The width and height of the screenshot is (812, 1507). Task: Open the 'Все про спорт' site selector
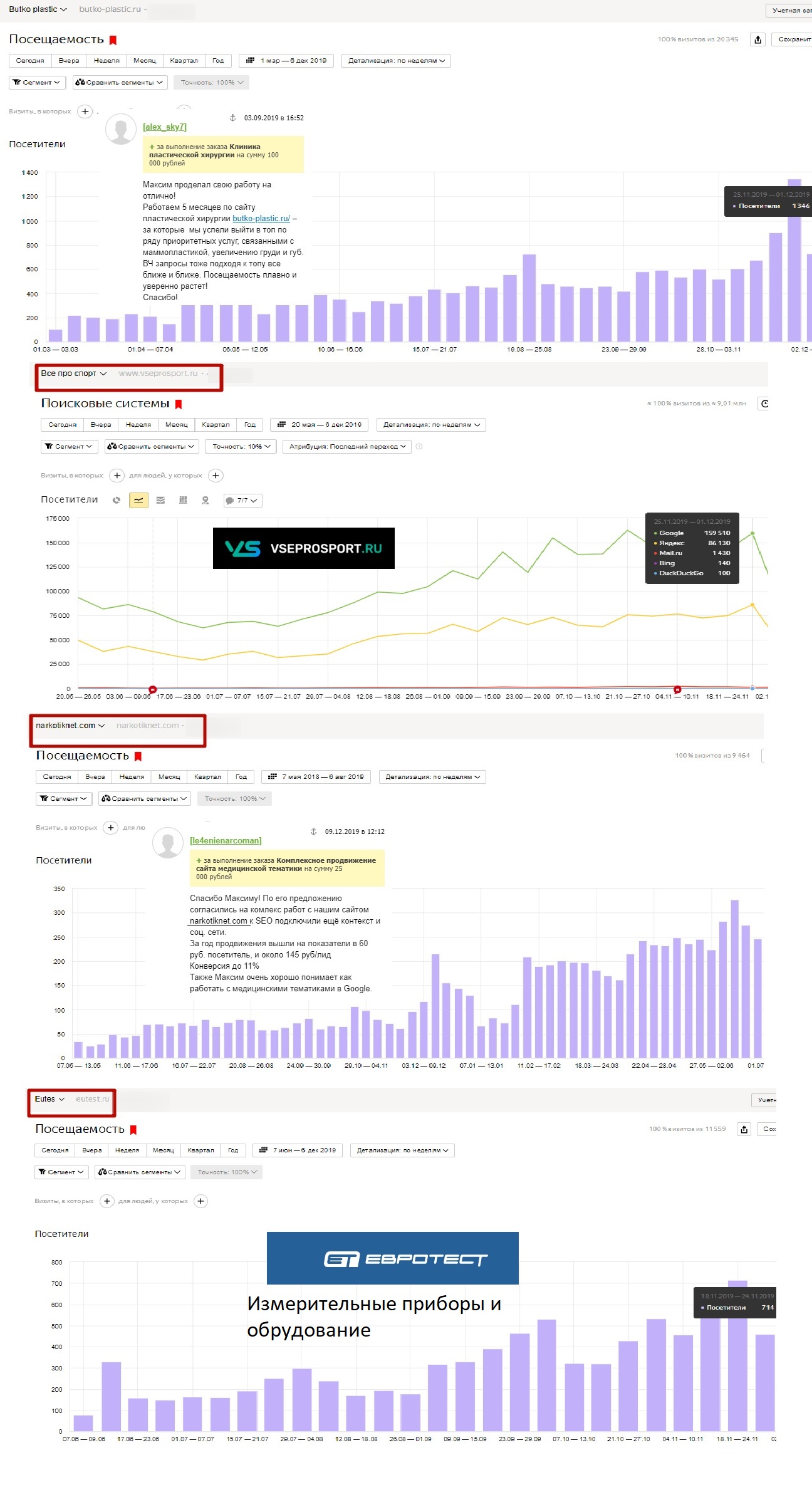click(74, 373)
